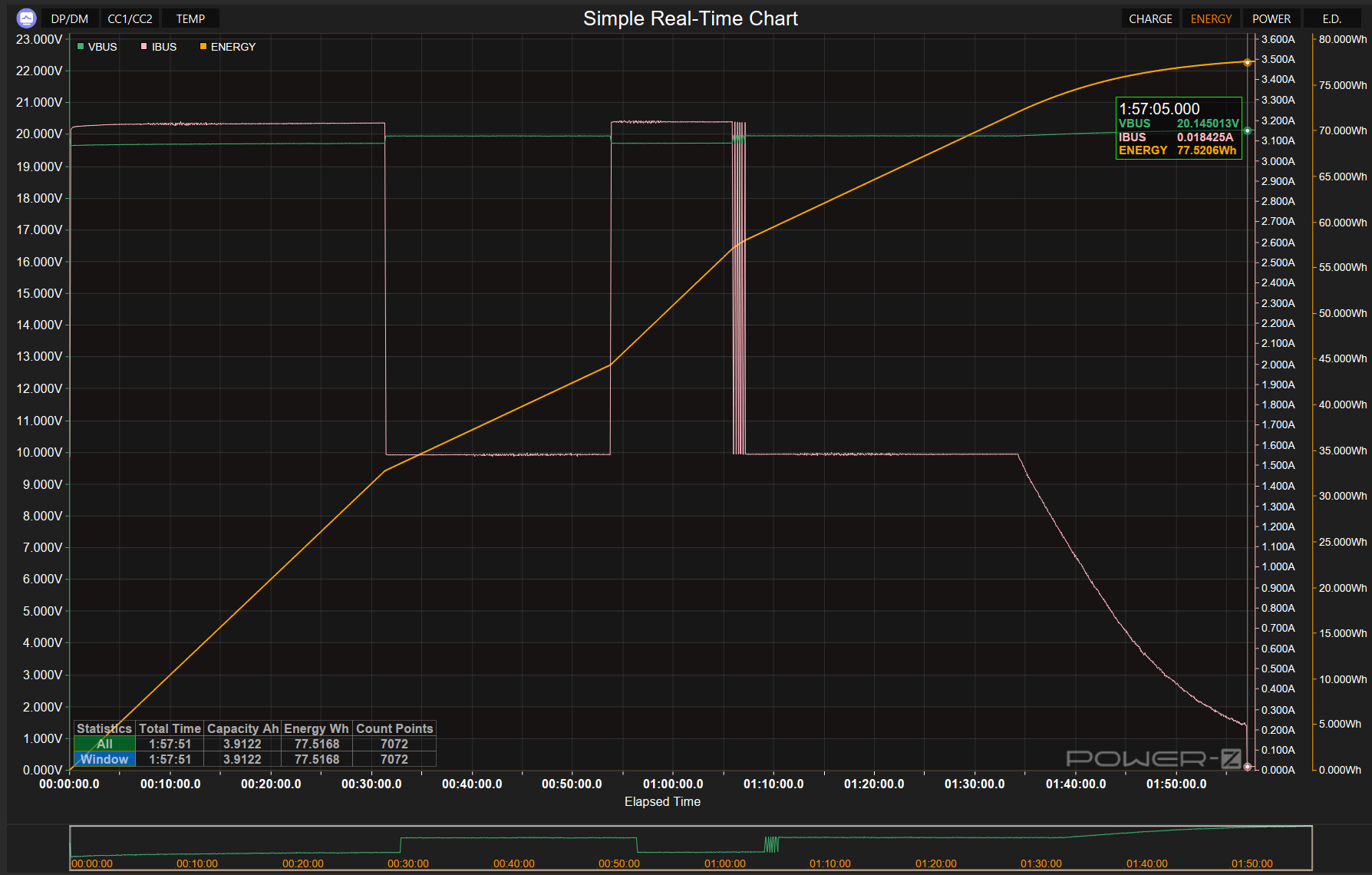Screen dimensions: 1372x875
Task: Switch to the CC1/CC2 tab
Action: 130,18
